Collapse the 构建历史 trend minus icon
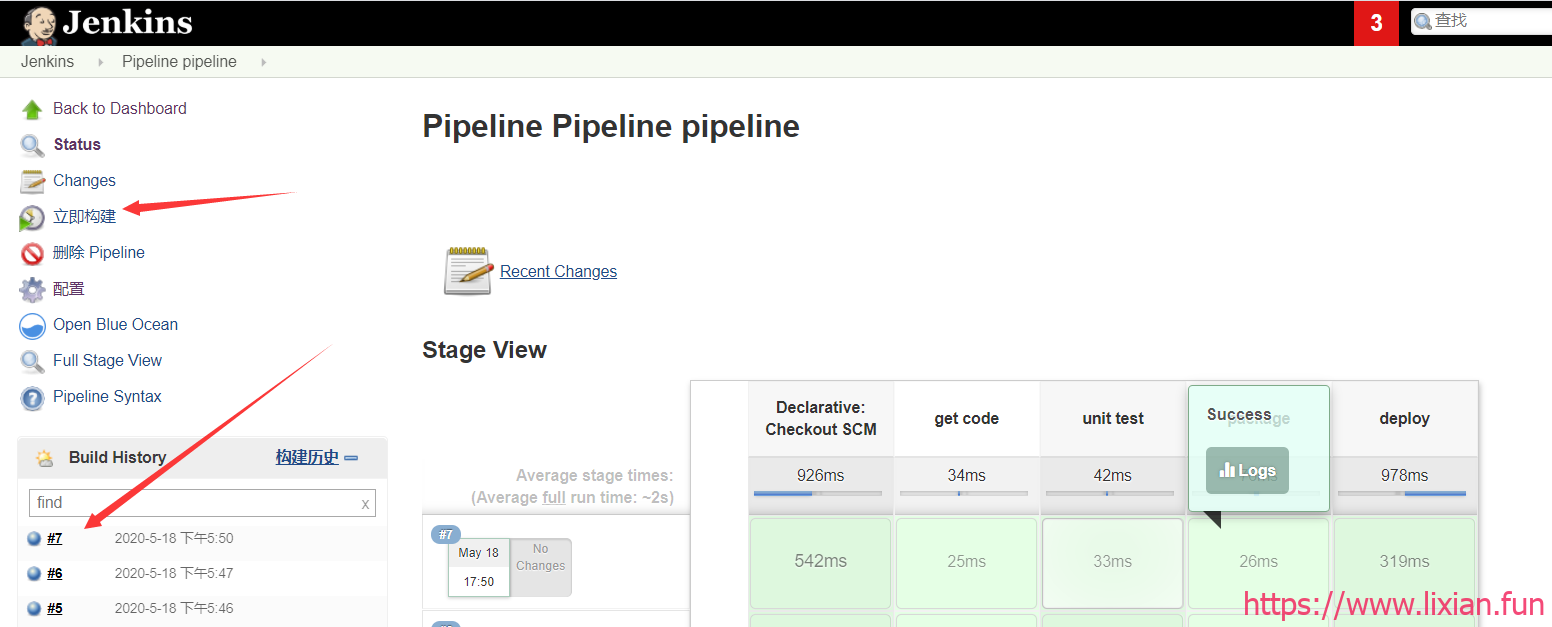The image size is (1552, 627). pyautogui.click(x=350, y=458)
